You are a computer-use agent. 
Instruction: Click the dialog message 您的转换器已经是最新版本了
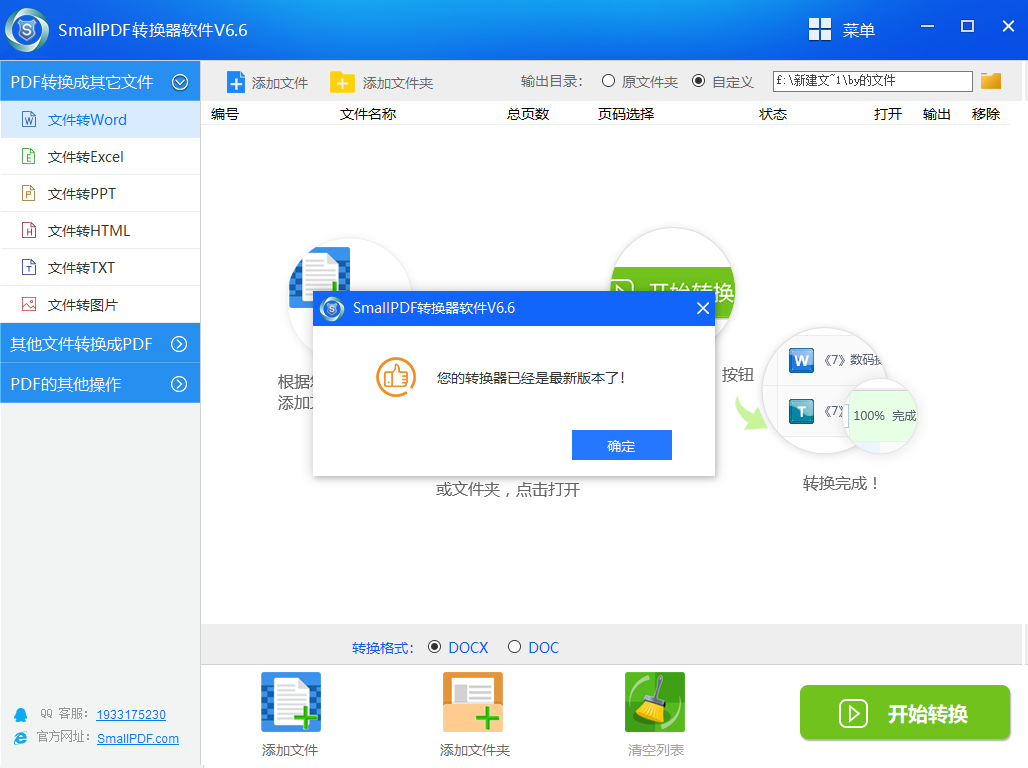(x=531, y=378)
